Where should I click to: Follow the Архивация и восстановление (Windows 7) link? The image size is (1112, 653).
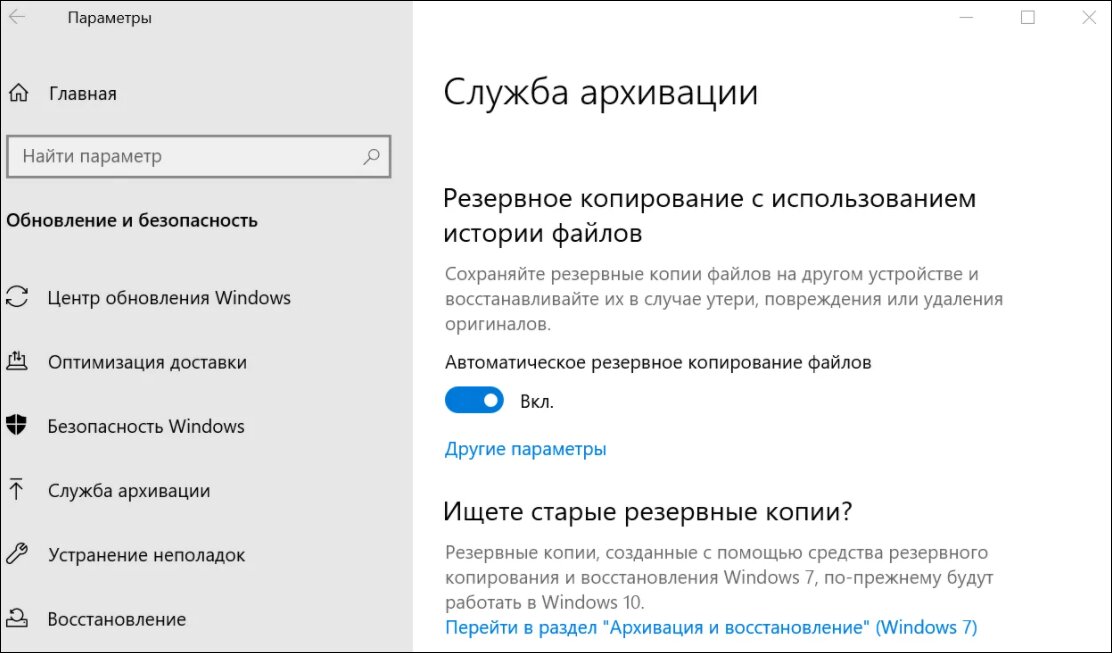tap(711, 627)
